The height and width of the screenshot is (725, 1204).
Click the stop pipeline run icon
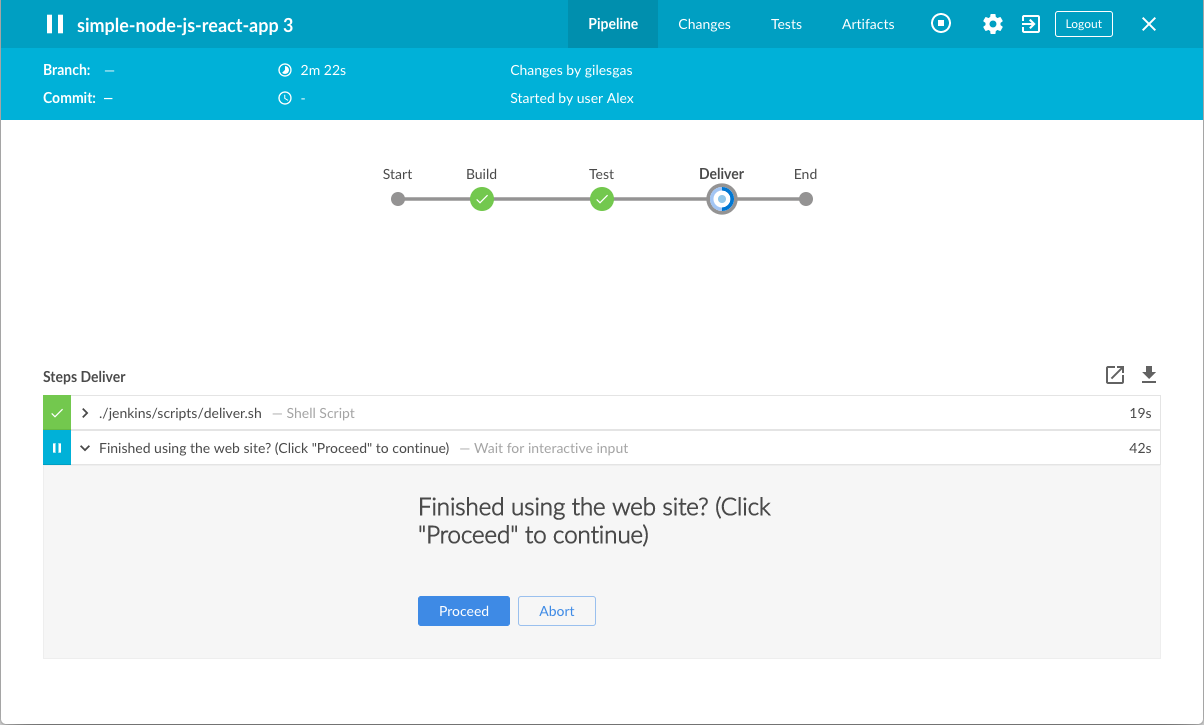point(941,24)
